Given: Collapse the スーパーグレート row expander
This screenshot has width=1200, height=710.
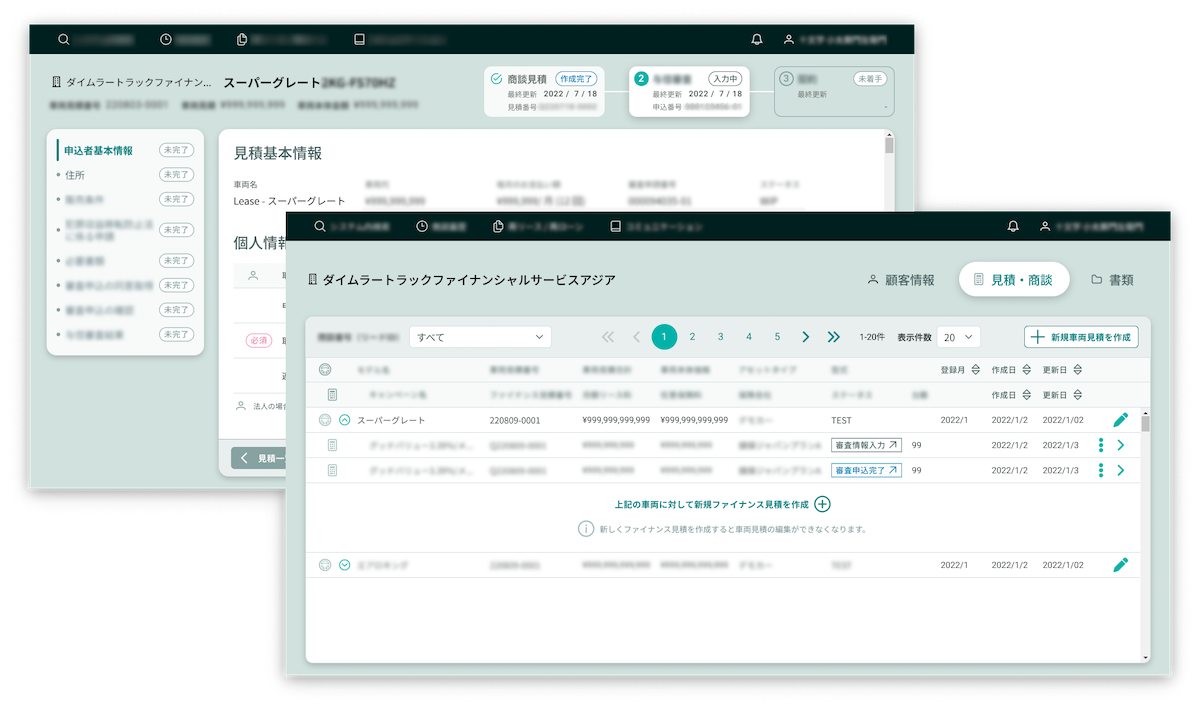Looking at the screenshot, I should tap(345, 420).
